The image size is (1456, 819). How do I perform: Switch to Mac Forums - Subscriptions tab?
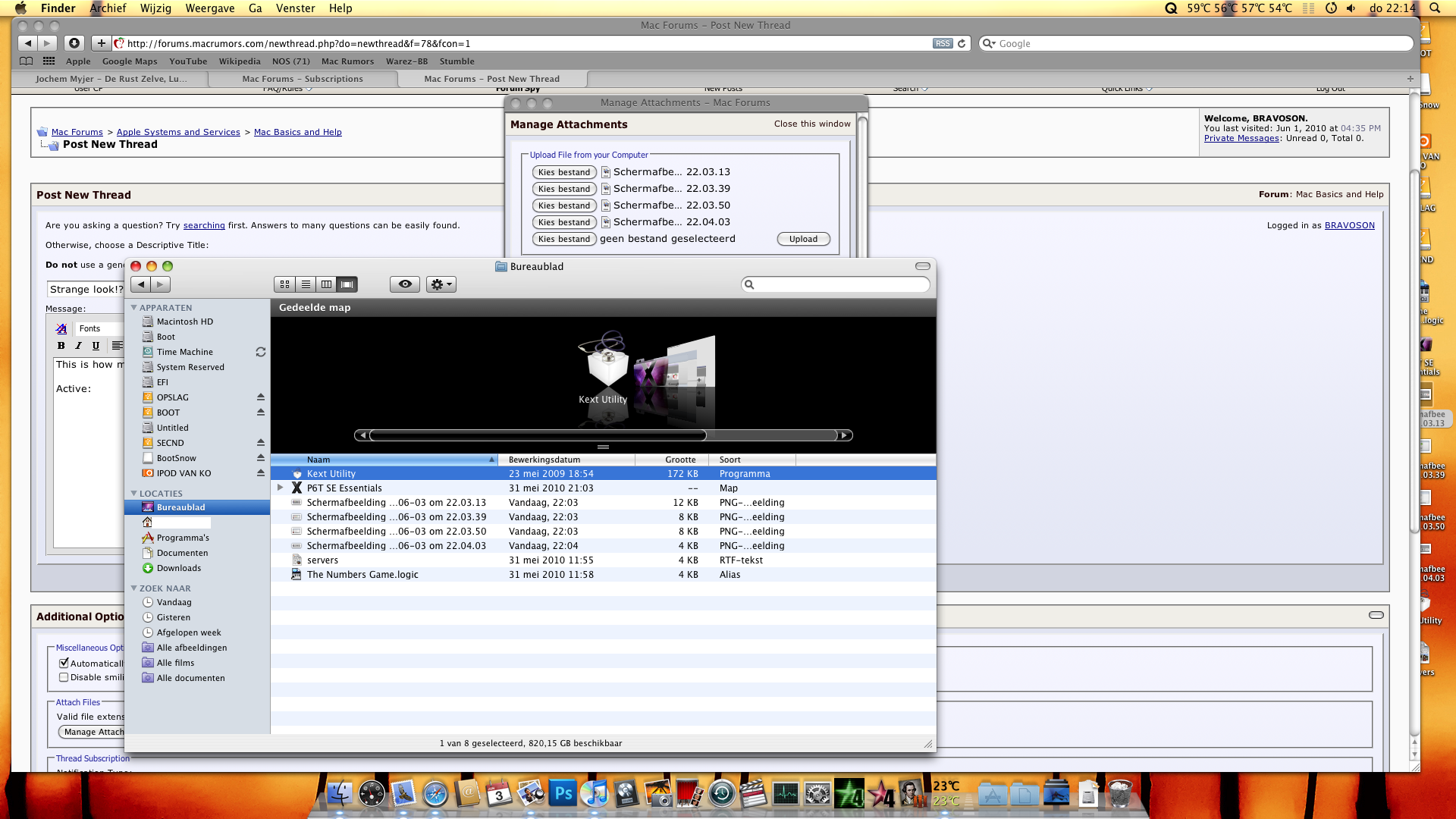303,79
